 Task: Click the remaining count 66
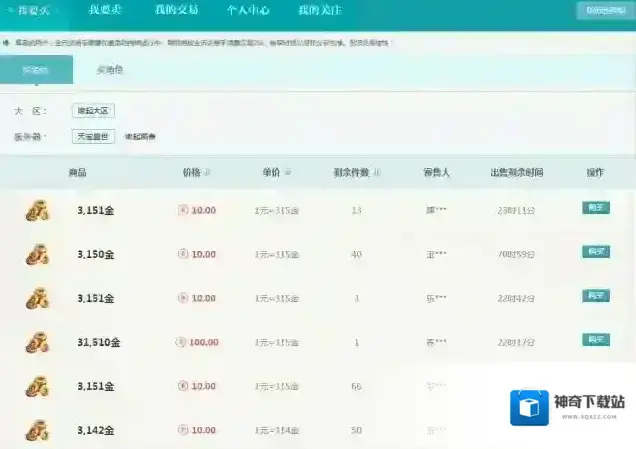click(x=356, y=387)
